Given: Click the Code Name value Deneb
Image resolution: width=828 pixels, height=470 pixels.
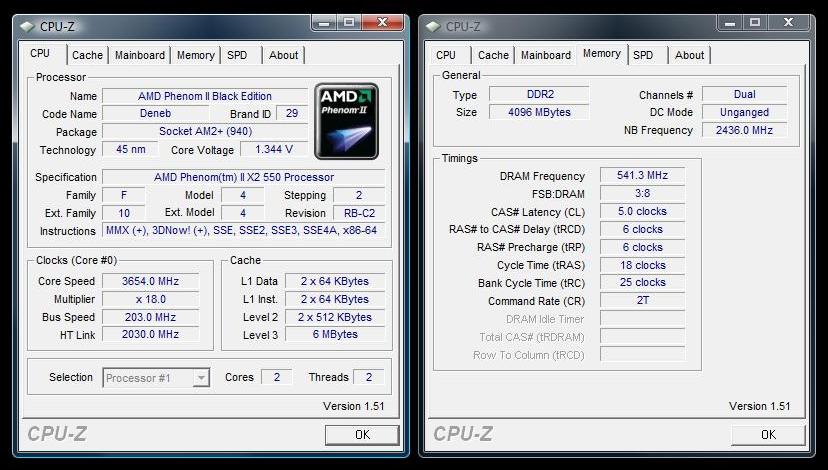Looking at the screenshot, I should pos(155,114).
